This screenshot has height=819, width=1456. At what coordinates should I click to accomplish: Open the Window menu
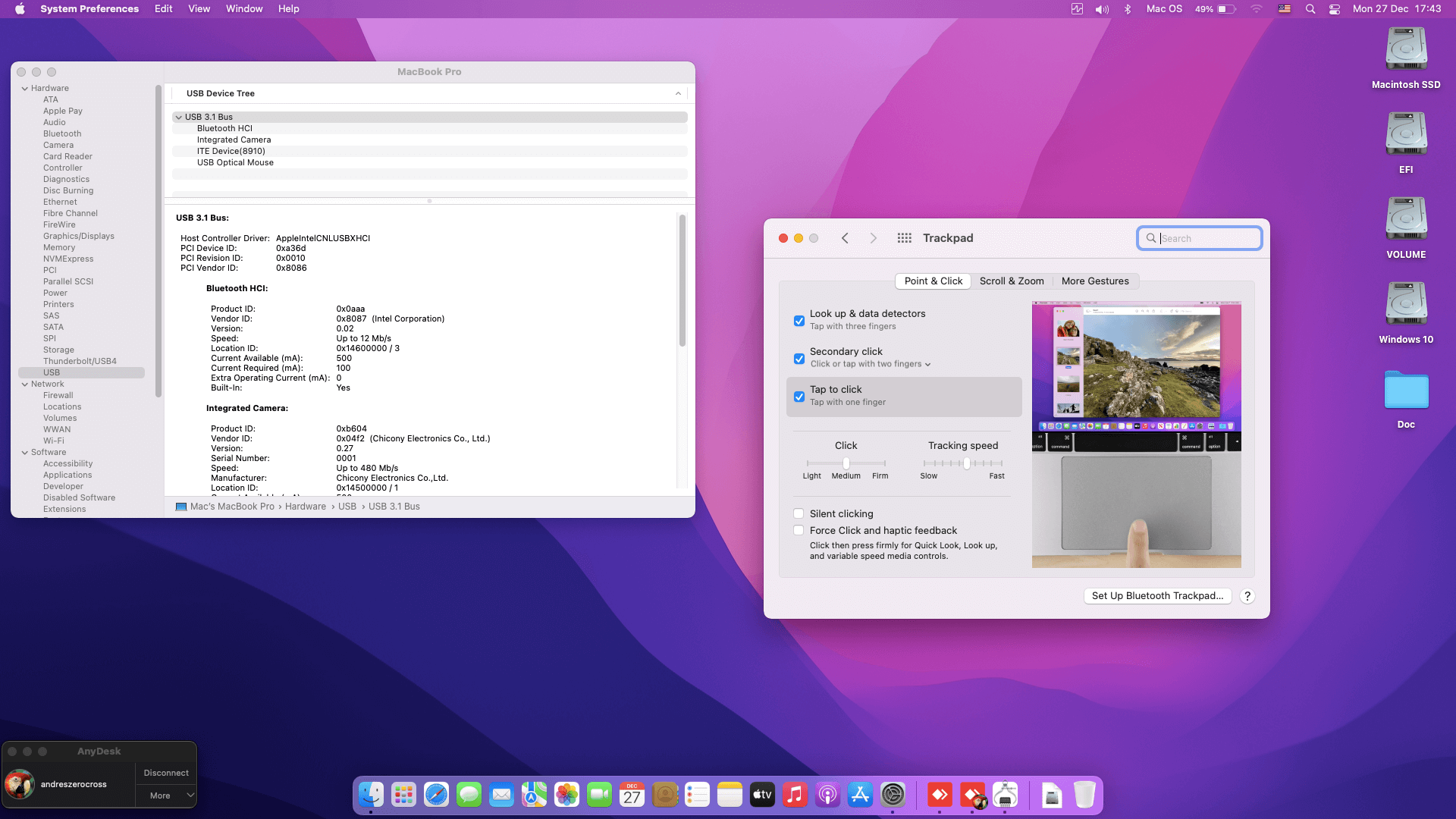(244, 9)
